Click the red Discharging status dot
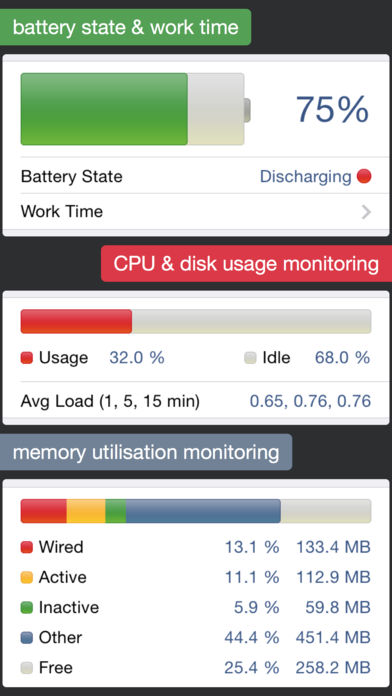The height and width of the screenshot is (696, 392). [x=364, y=176]
